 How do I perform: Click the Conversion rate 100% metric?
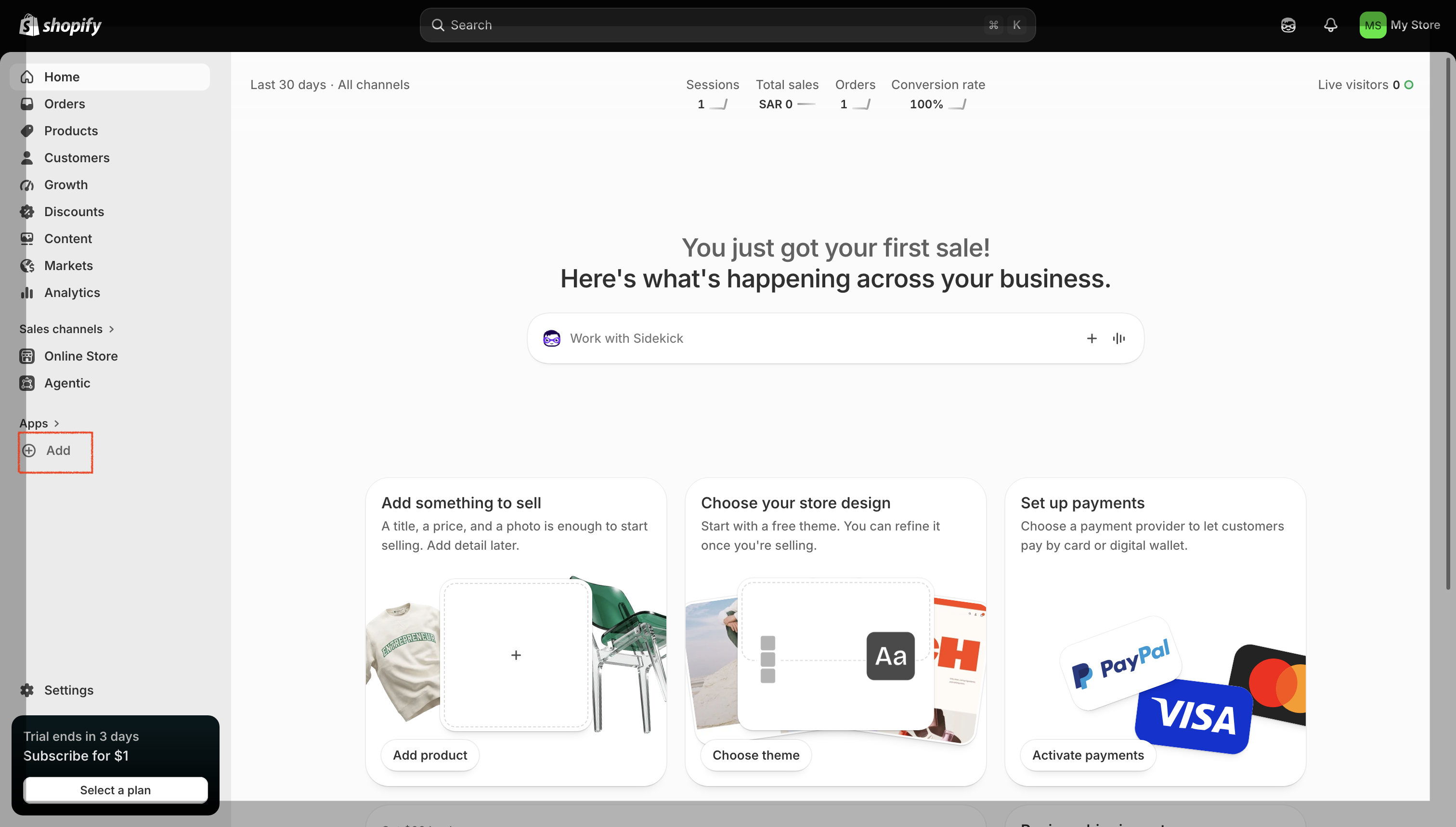[938, 94]
